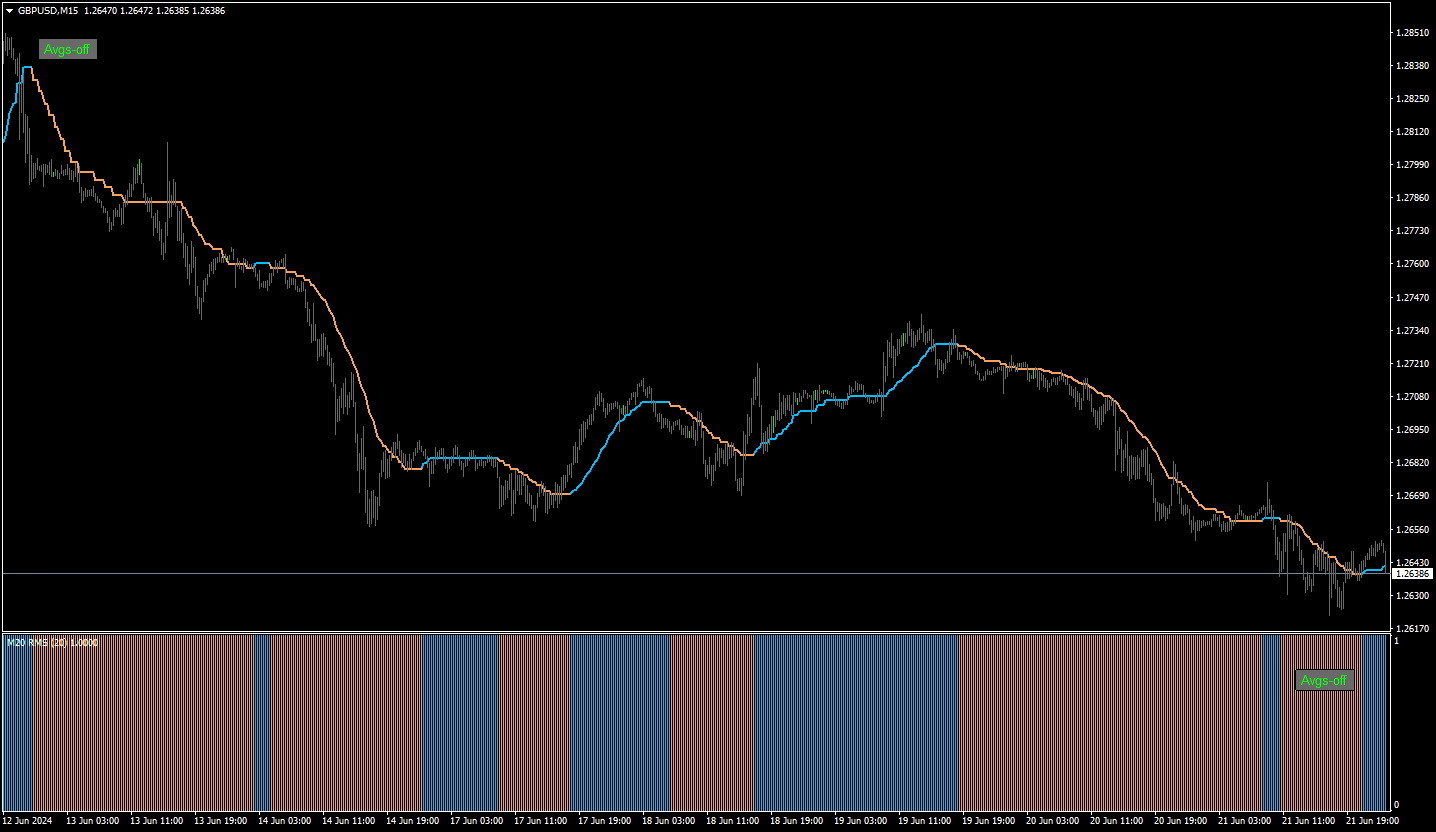
Task: Click the 1.27210 price axis value
Action: [1411, 363]
